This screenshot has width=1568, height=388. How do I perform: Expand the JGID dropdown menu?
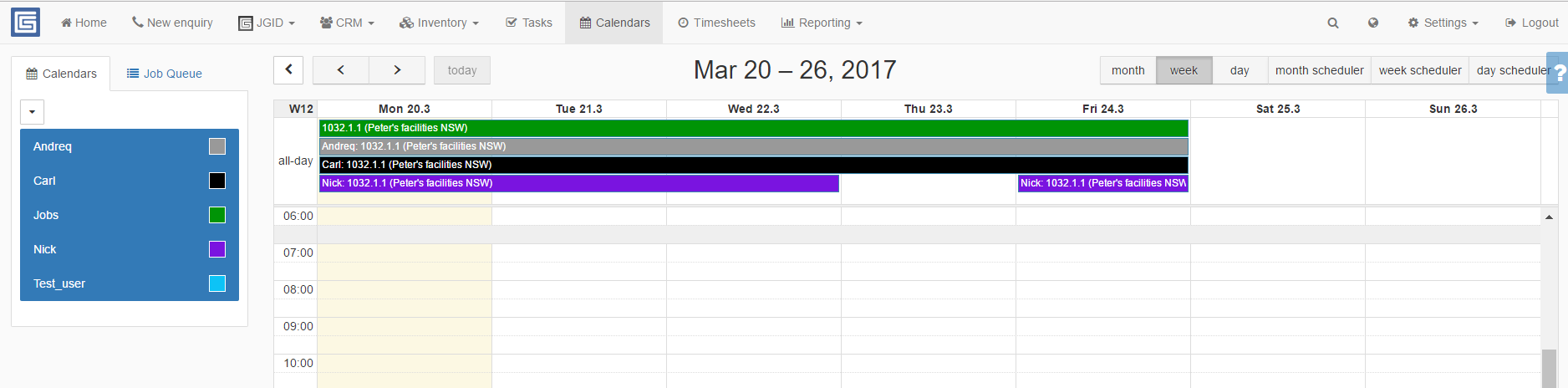pos(267,23)
